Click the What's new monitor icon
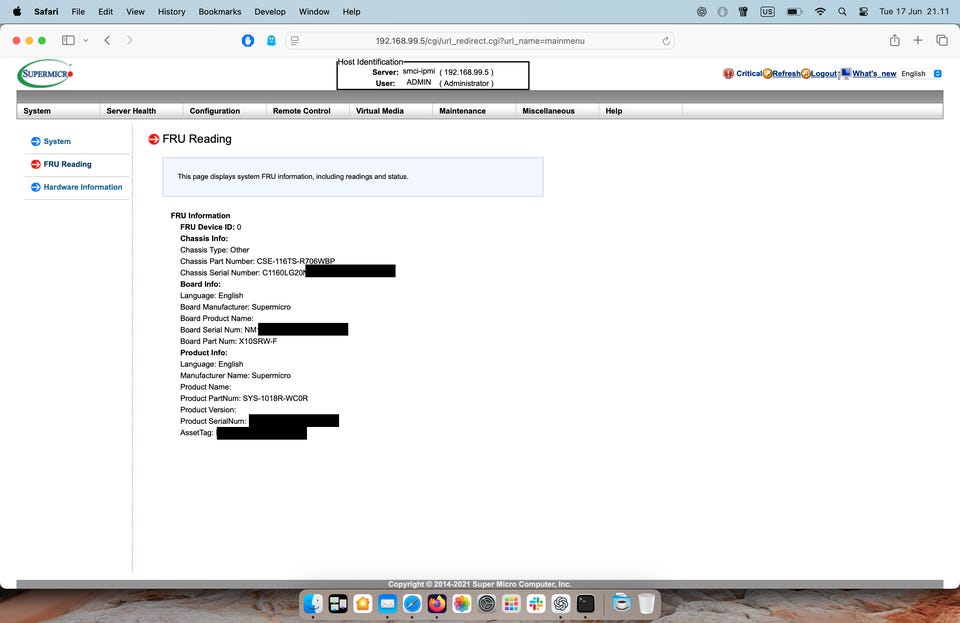 (x=846, y=73)
